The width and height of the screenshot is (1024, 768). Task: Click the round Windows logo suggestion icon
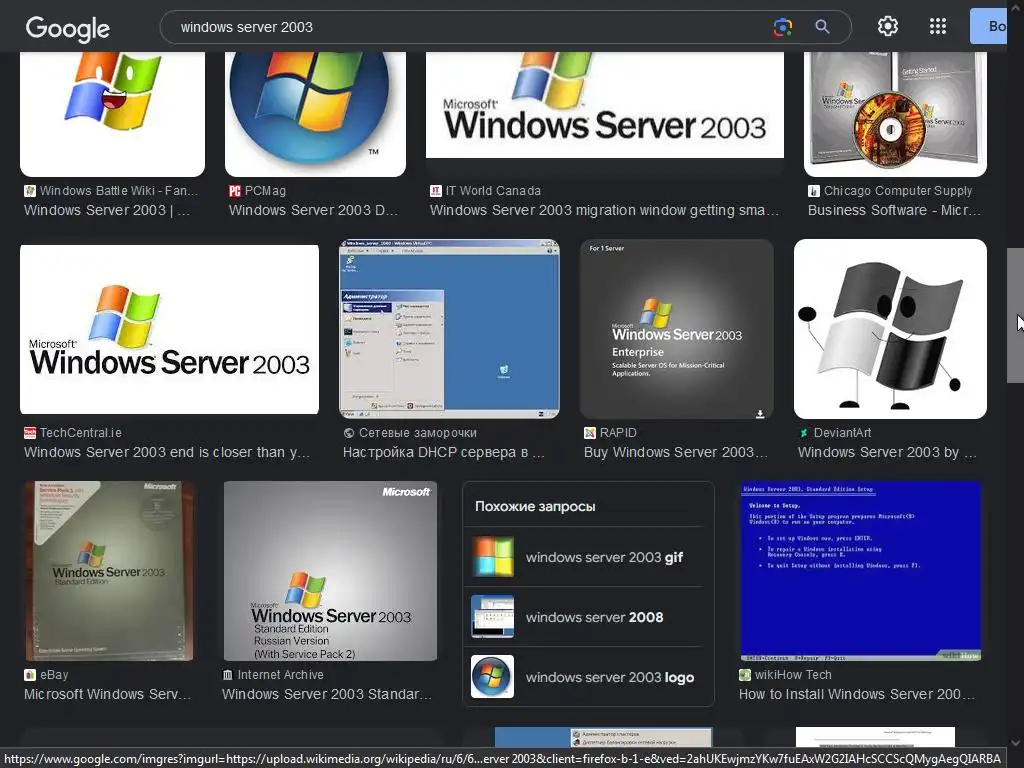point(492,677)
